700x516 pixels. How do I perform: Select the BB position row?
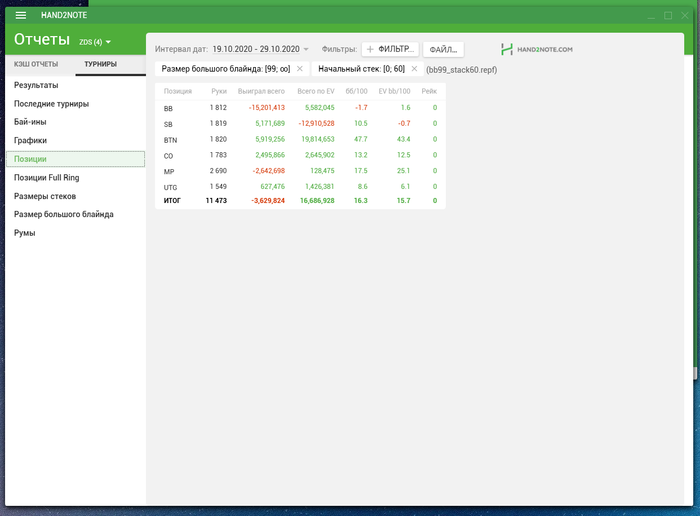click(x=300, y=108)
